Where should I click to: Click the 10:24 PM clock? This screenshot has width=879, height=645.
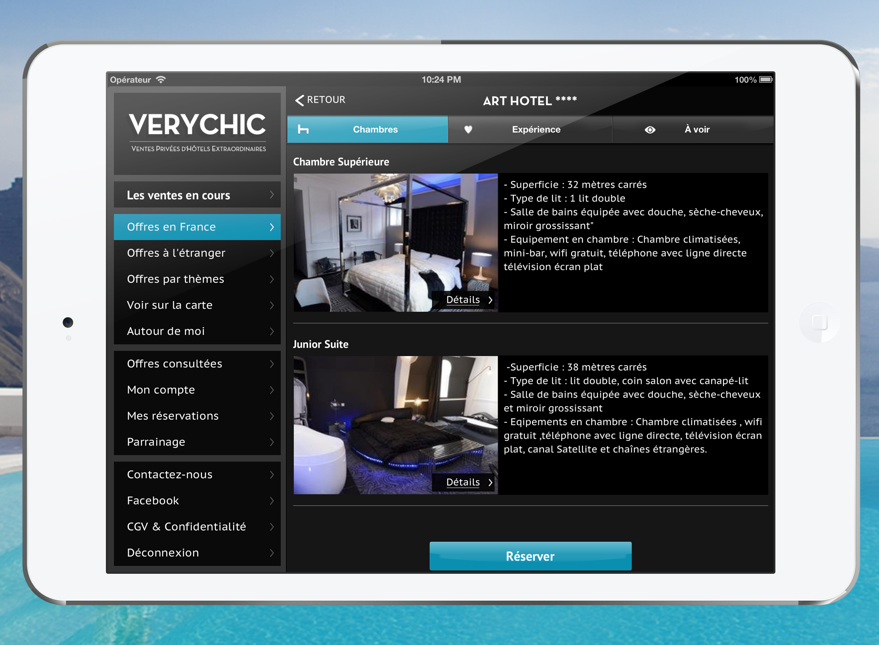(x=441, y=80)
